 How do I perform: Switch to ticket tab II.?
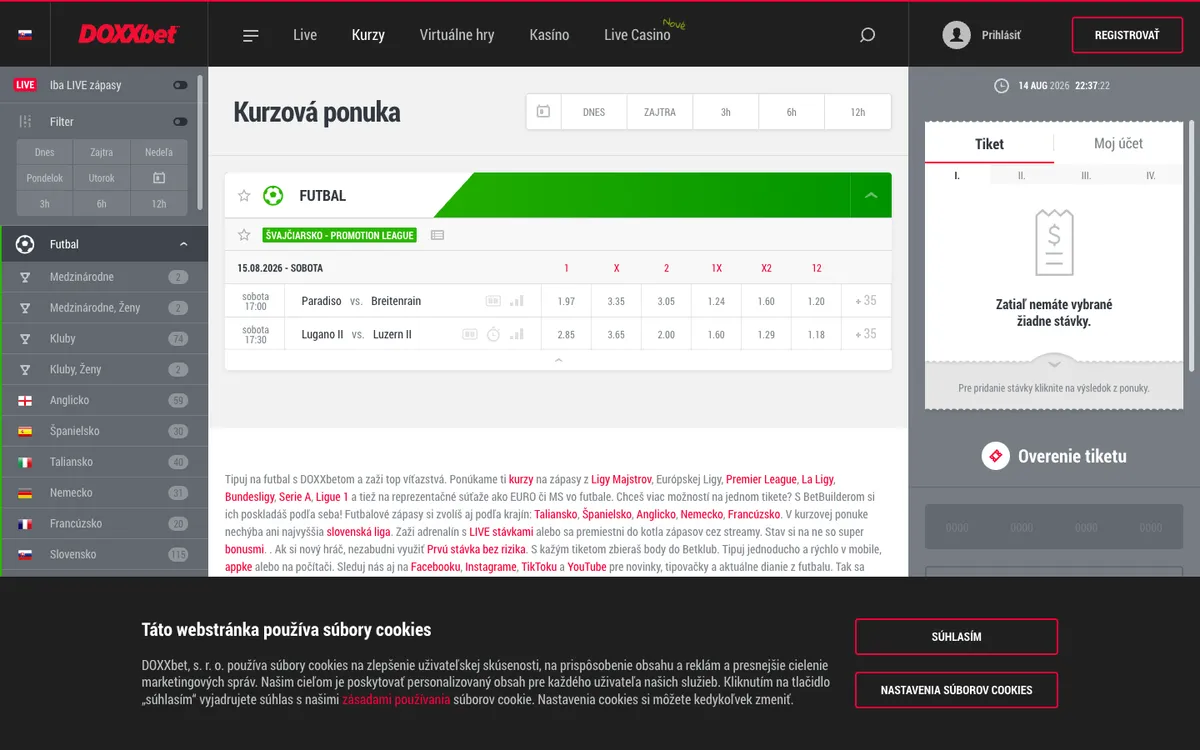click(1022, 175)
